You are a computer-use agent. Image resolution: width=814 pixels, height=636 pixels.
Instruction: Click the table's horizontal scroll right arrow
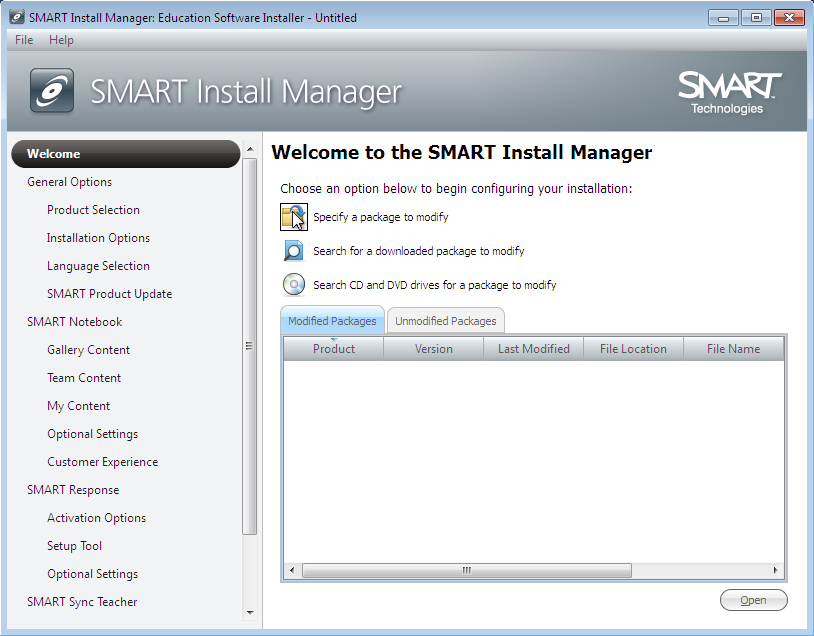pyautogui.click(x=776, y=570)
